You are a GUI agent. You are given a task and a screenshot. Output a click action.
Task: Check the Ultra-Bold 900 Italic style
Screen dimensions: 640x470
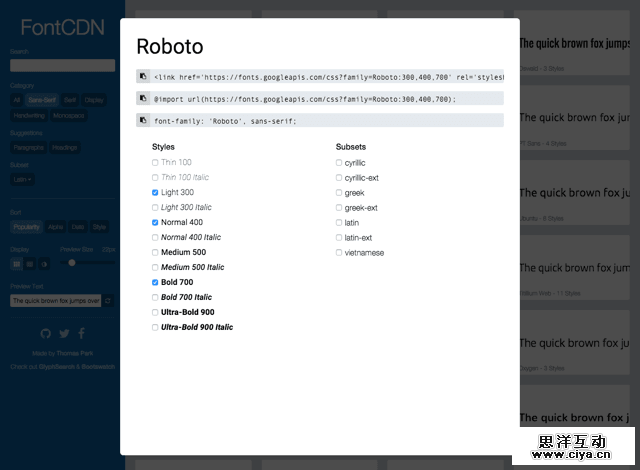(155, 327)
